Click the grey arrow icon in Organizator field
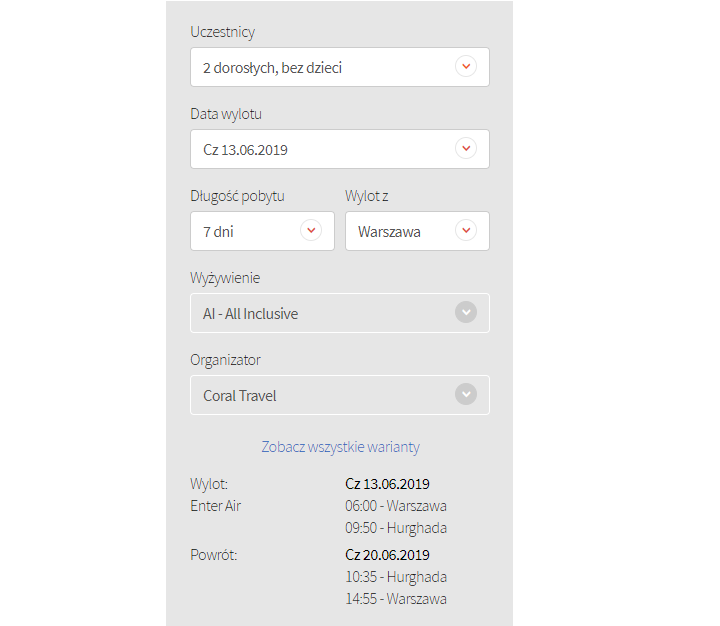This screenshot has height=626, width=720. pos(466,395)
